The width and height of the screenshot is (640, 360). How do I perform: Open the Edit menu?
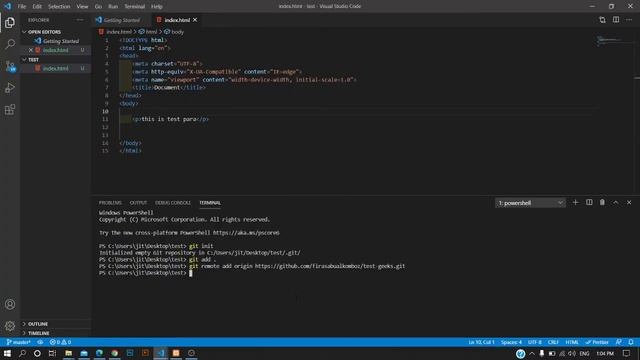[37, 7]
